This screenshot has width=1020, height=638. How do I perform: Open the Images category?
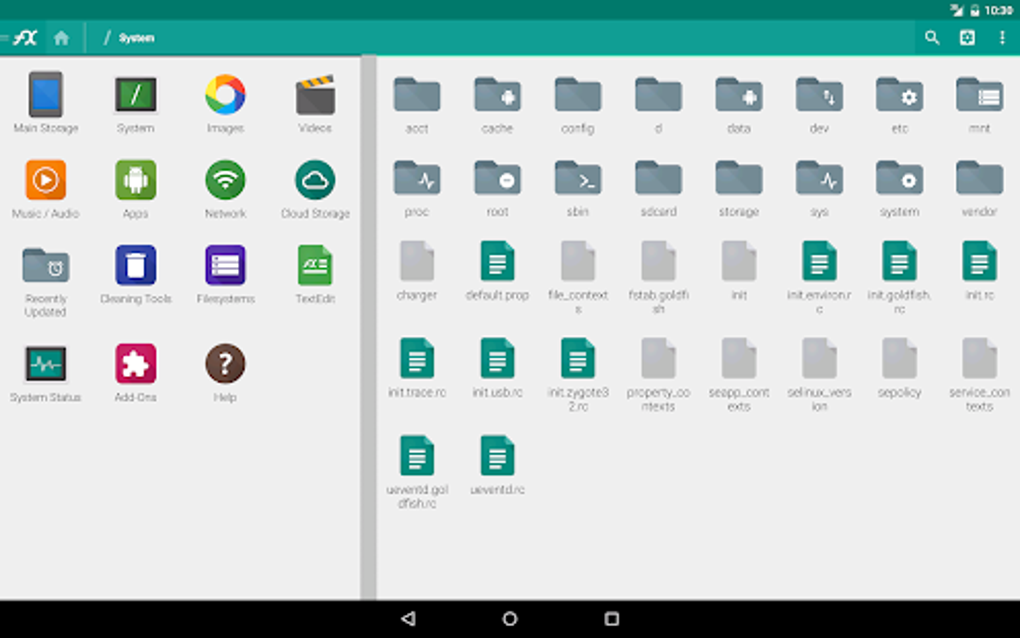coord(225,95)
